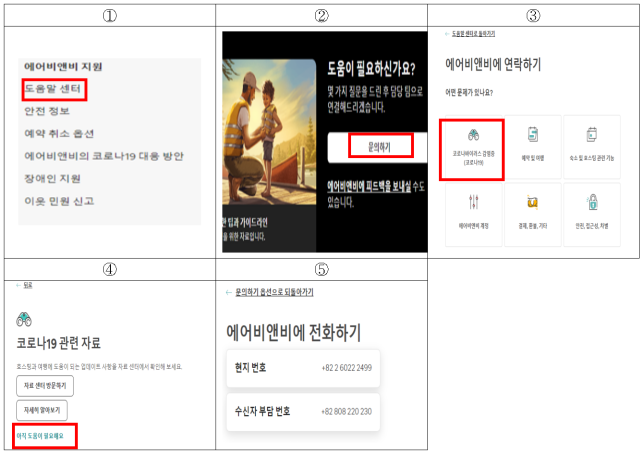The width and height of the screenshot is (643, 454).
Task: Open the 도움말 센터 link
Action: click(x=53, y=89)
